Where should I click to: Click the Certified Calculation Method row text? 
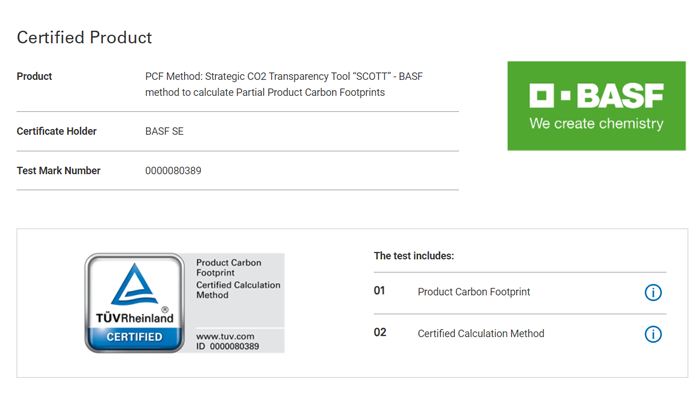point(480,333)
